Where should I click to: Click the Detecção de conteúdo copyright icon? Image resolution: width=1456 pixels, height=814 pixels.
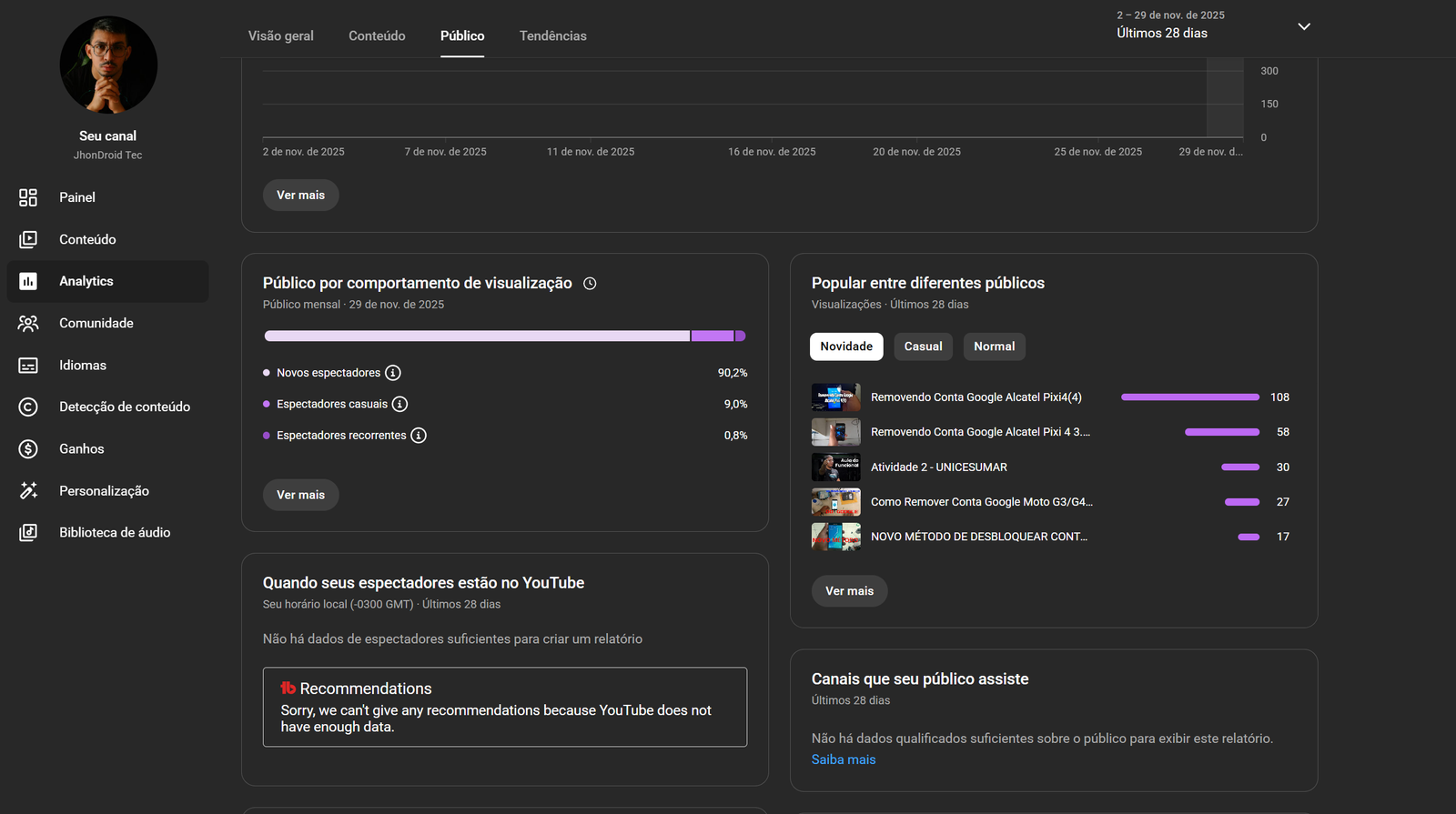(x=28, y=407)
